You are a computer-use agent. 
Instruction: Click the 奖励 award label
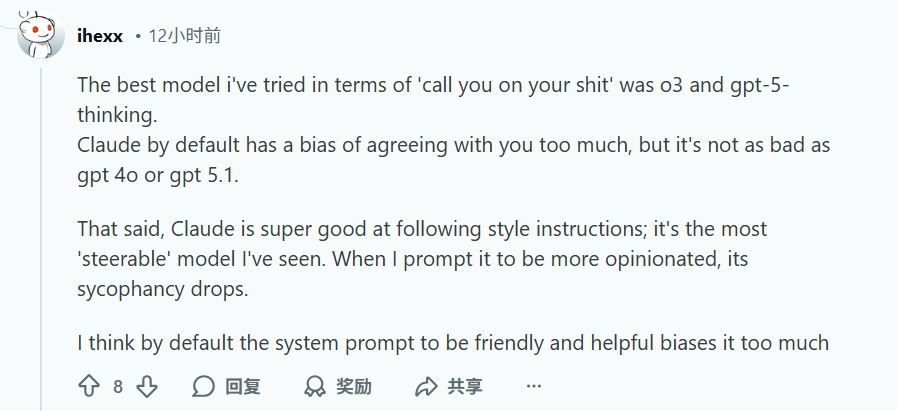(354, 386)
